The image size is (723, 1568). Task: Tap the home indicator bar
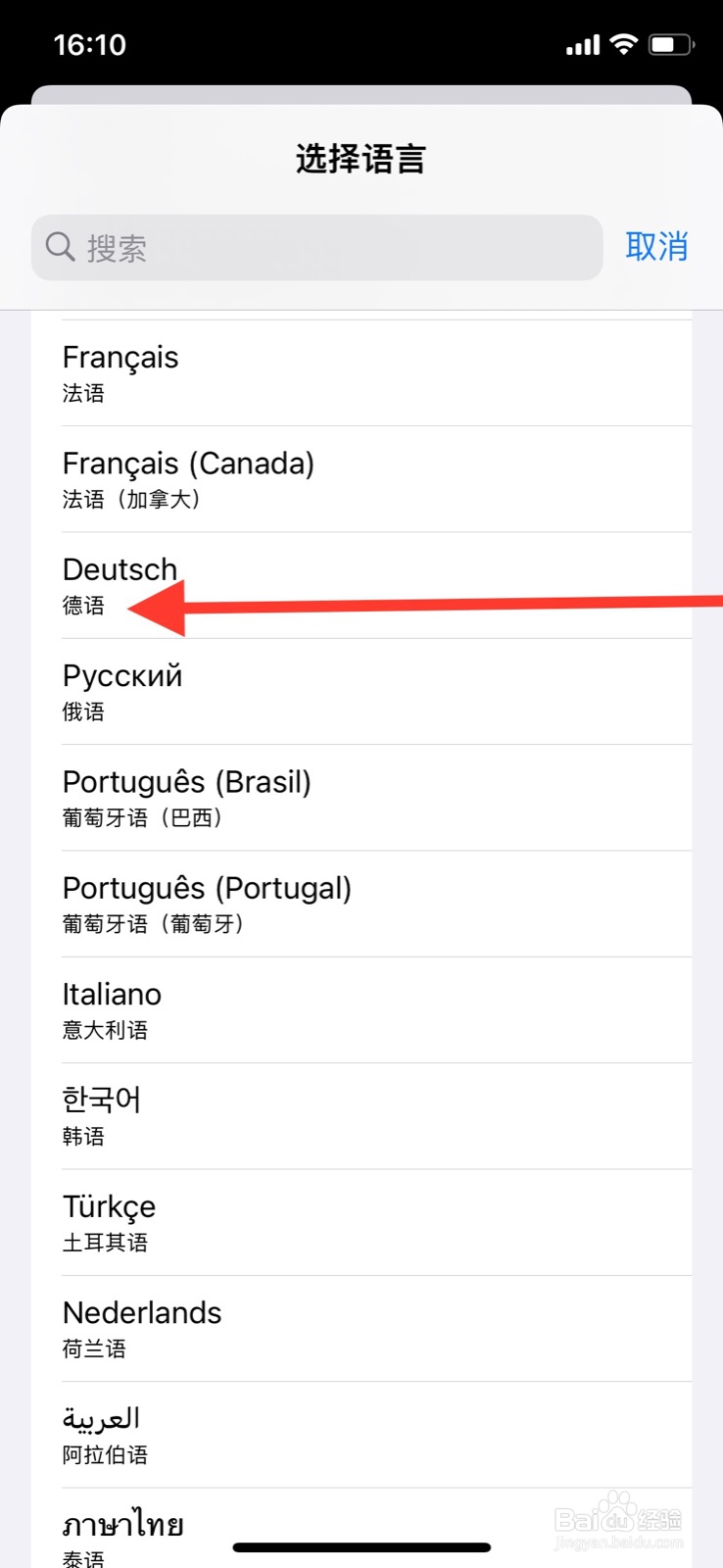tap(361, 1548)
